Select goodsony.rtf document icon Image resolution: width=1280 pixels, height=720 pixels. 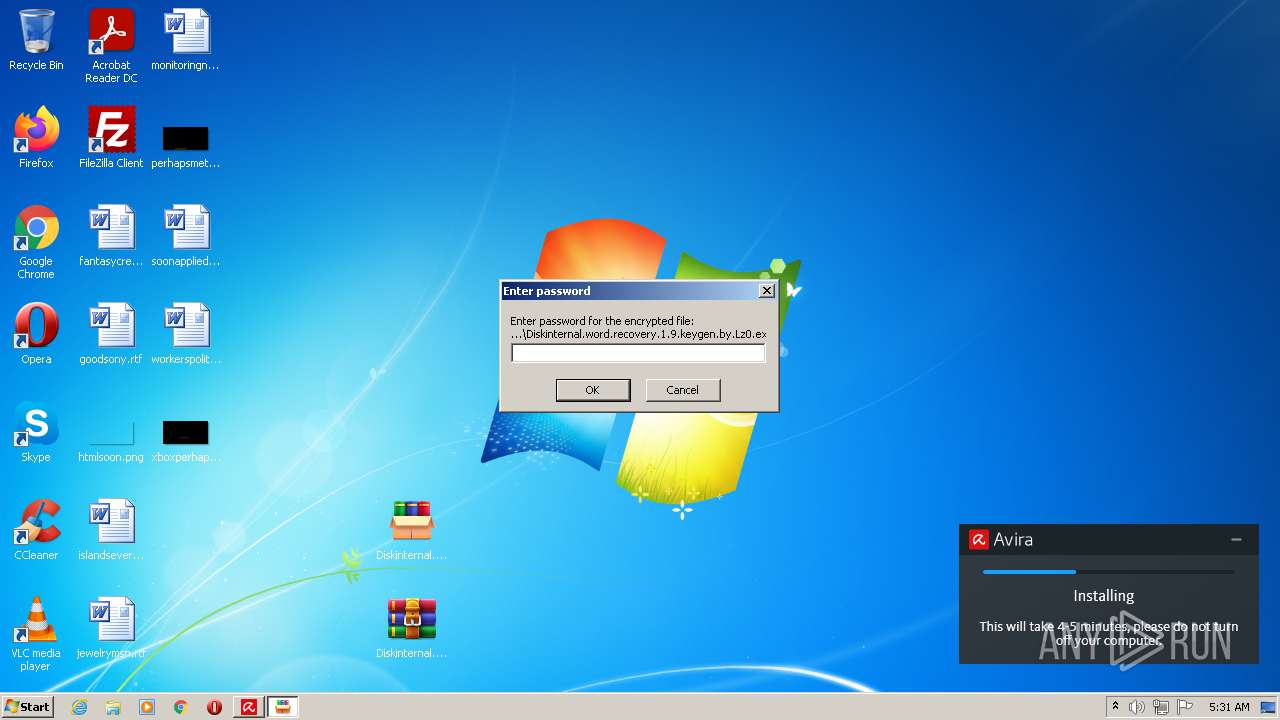(111, 334)
